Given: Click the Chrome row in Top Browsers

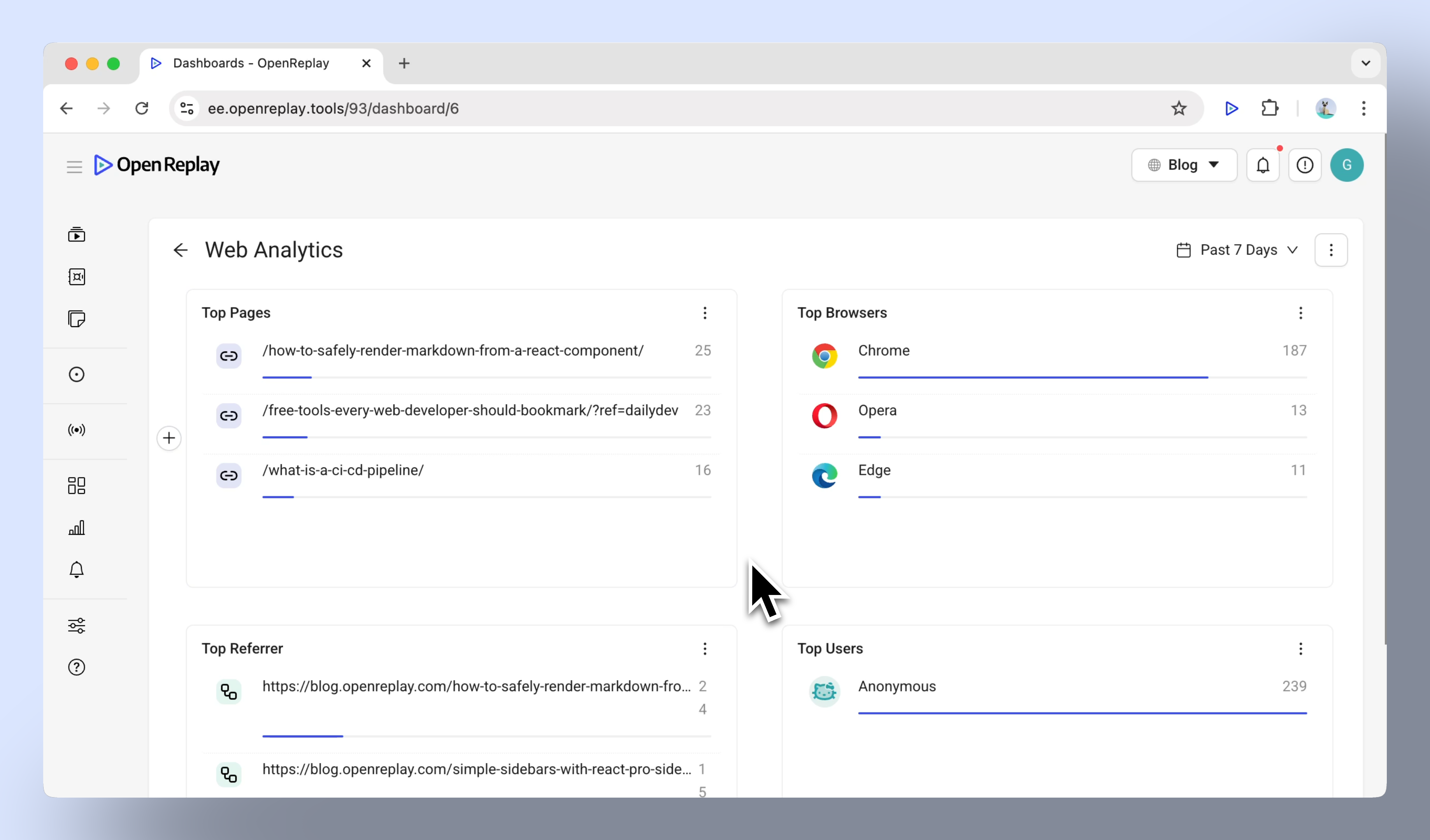Looking at the screenshot, I should (x=1057, y=362).
